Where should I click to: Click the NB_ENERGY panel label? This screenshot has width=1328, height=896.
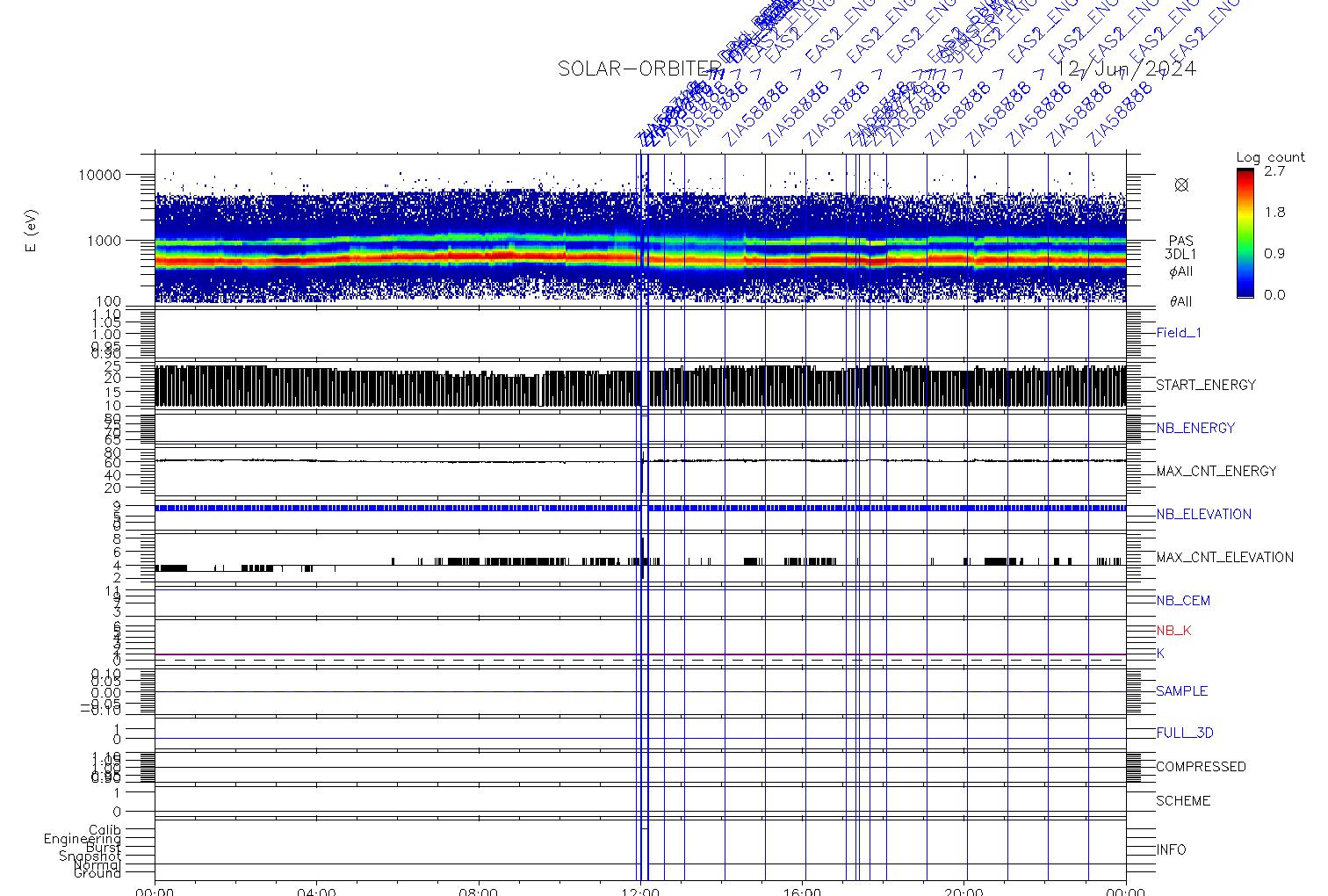[1195, 428]
